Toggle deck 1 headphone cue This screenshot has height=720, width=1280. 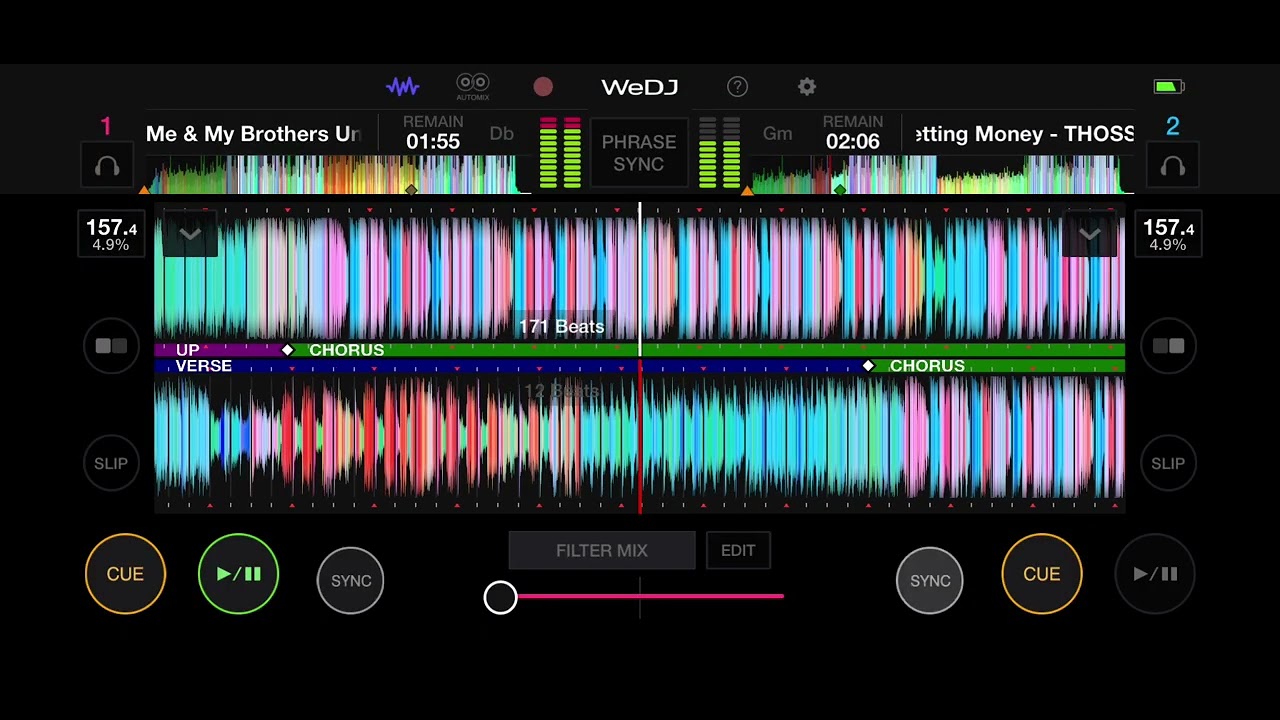pos(107,167)
